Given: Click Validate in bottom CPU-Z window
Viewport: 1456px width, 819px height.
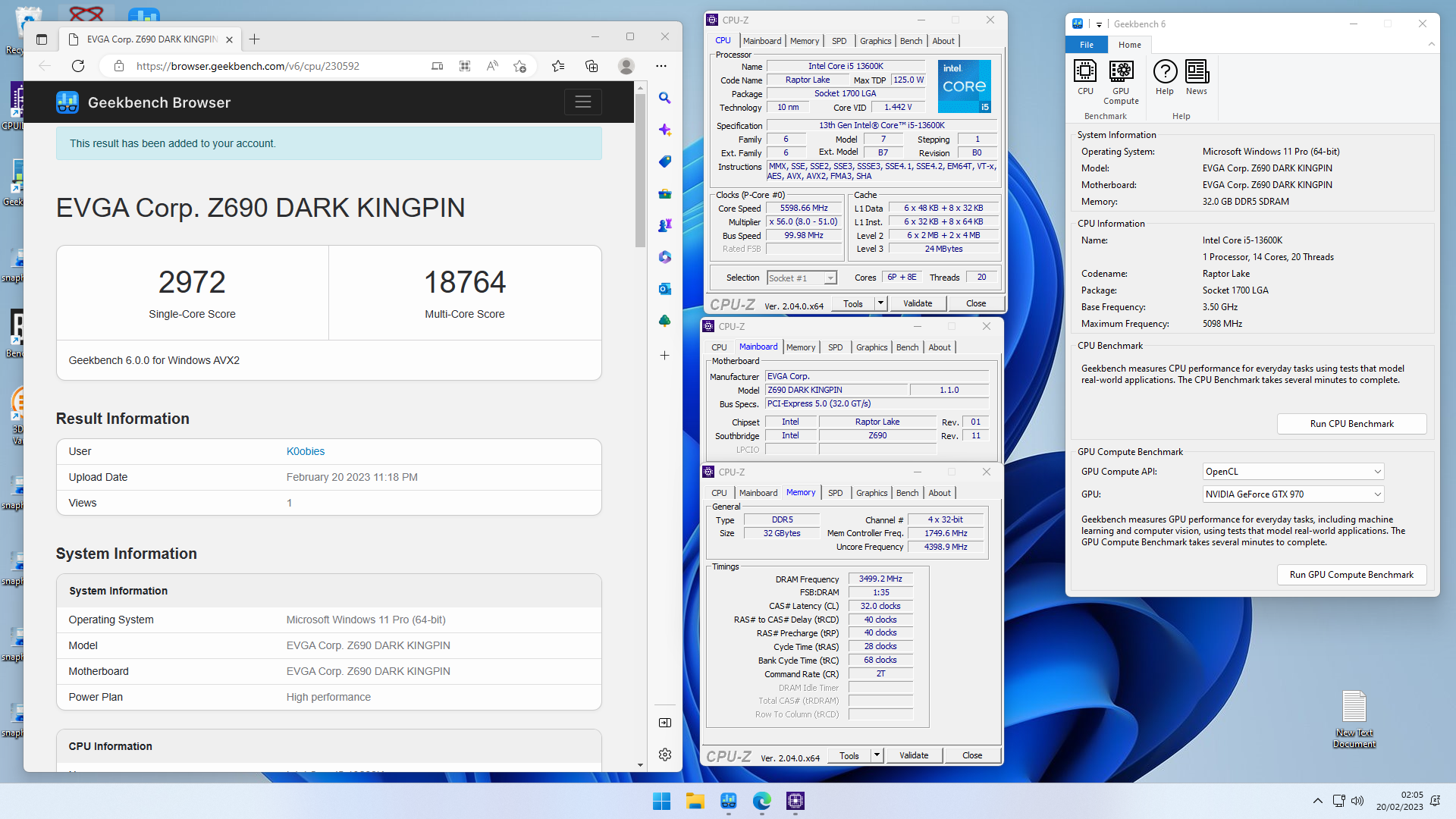Looking at the screenshot, I should click(914, 755).
